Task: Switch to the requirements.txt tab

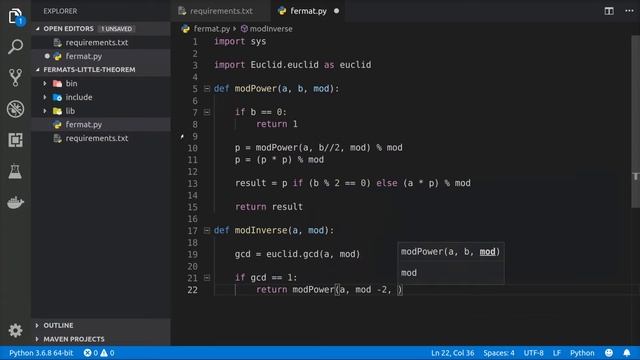Action: click(x=220, y=11)
